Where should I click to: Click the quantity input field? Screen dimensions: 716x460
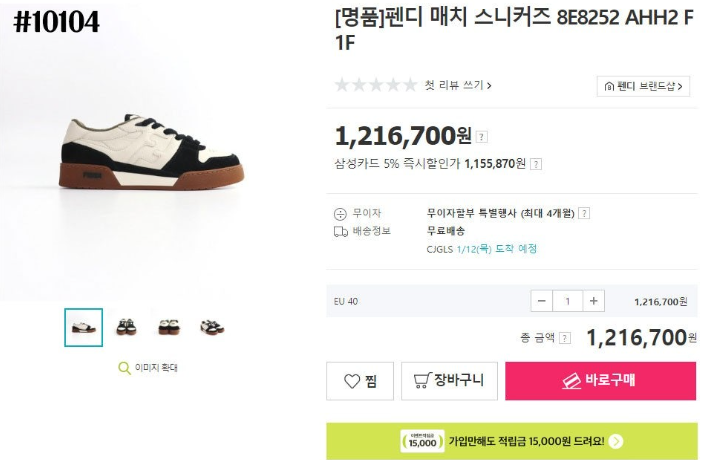568,301
